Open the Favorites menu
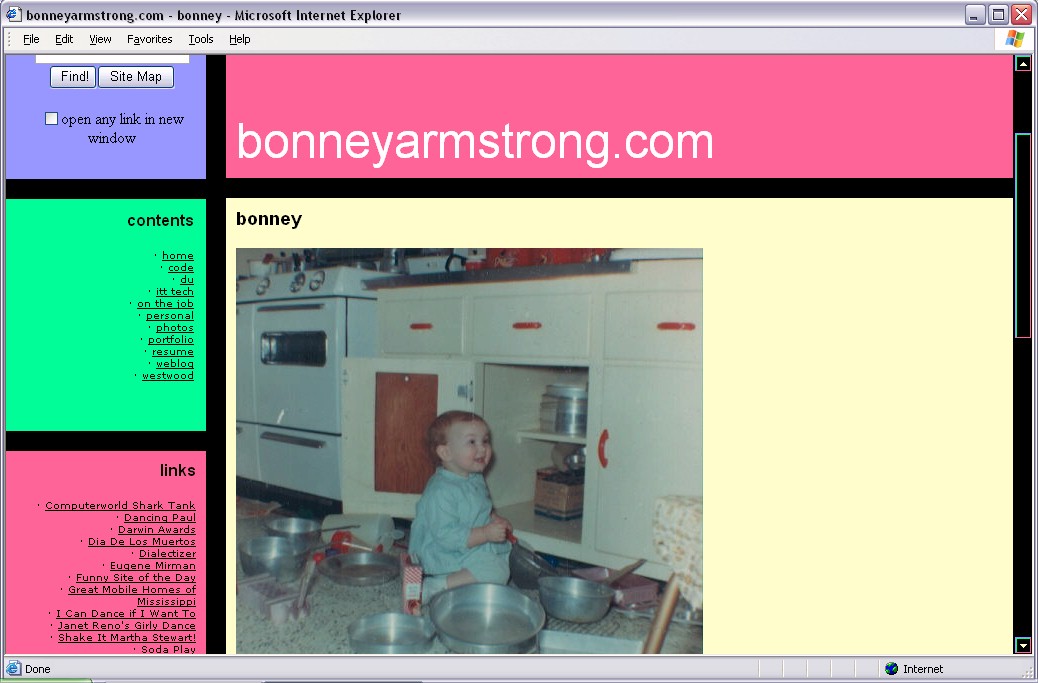The image size is (1038, 683). click(x=149, y=39)
